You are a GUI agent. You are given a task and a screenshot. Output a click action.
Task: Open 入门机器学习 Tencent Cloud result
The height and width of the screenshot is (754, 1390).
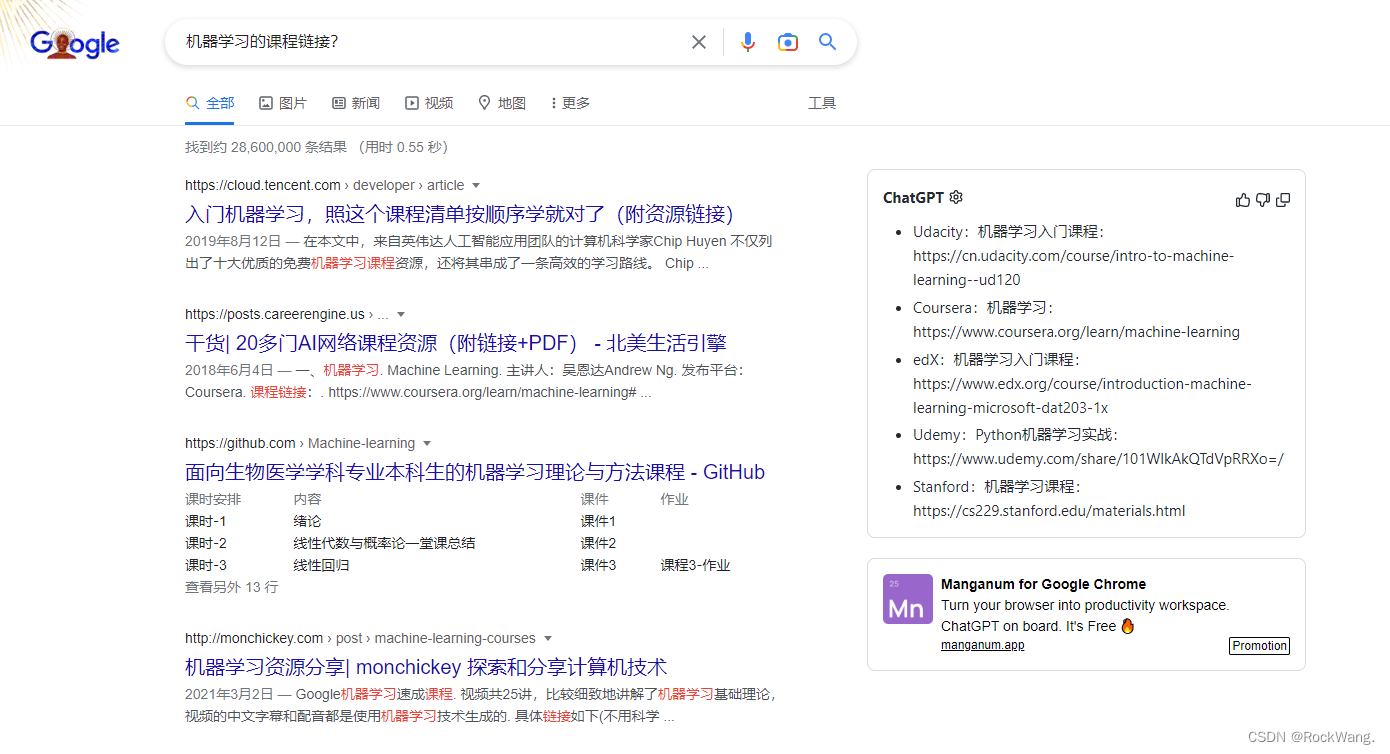460,214
